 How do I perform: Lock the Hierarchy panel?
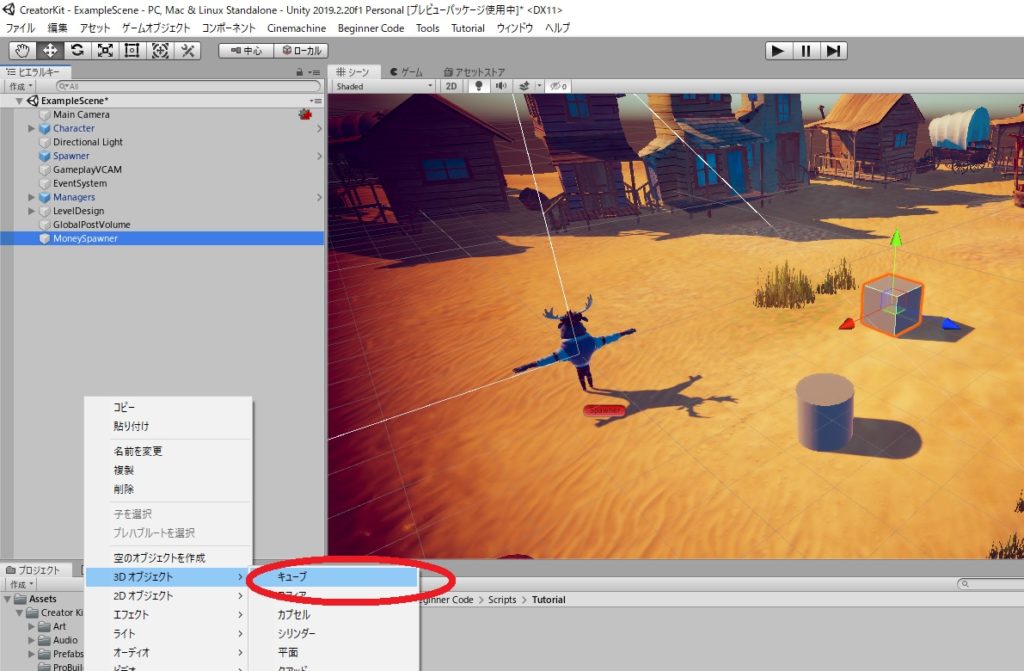click(x=300, y=72)
